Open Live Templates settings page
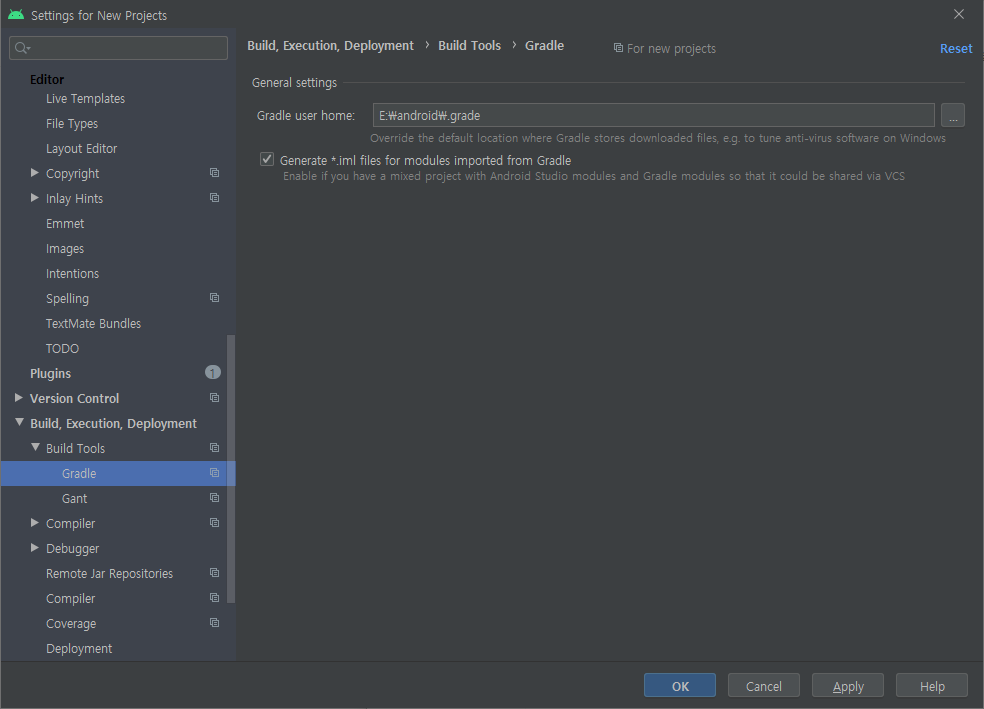 [85, 99]
